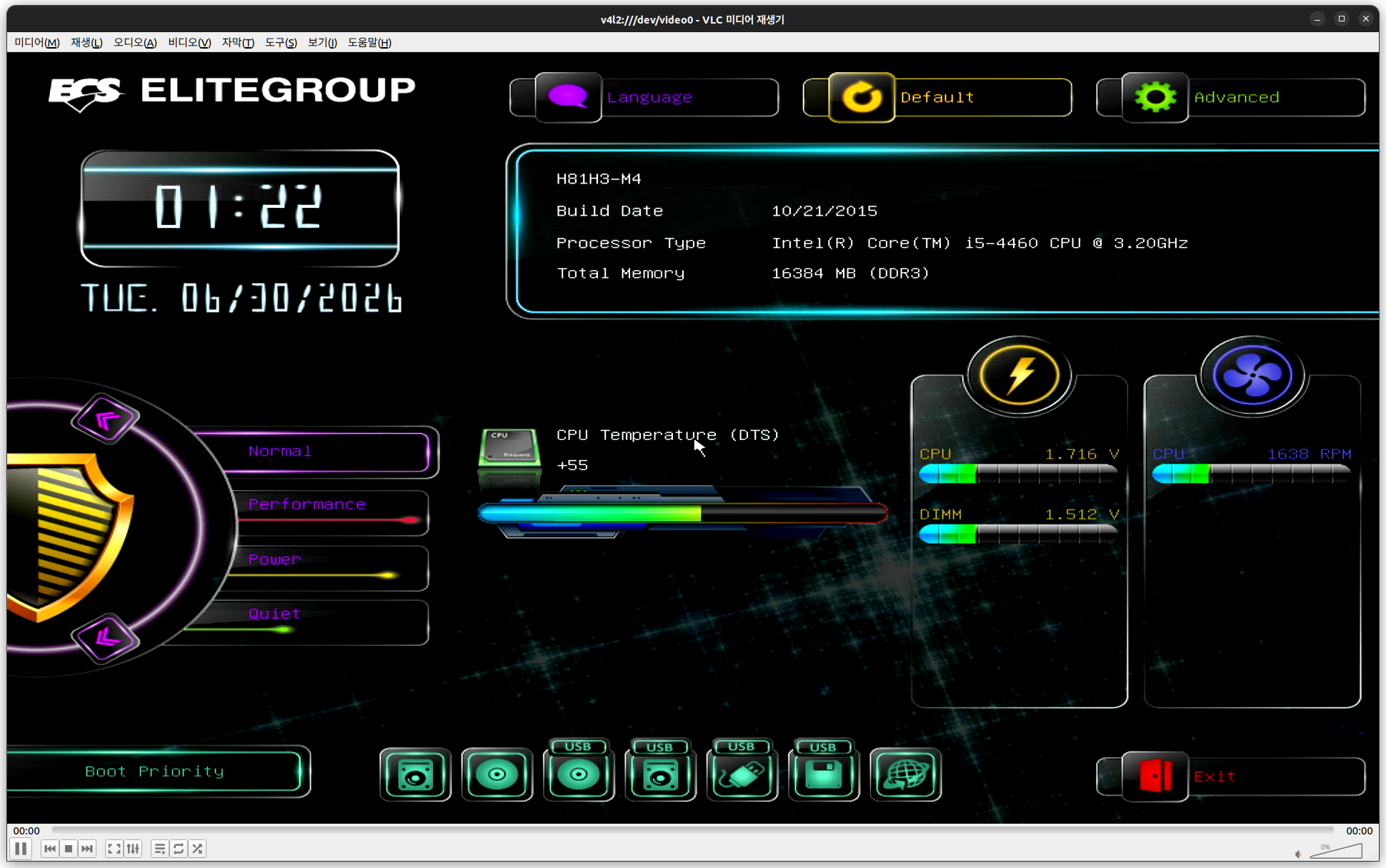Toggle VLC loop mode
This screenshot has height=868, width=1386.
click(x=179, y=849)
